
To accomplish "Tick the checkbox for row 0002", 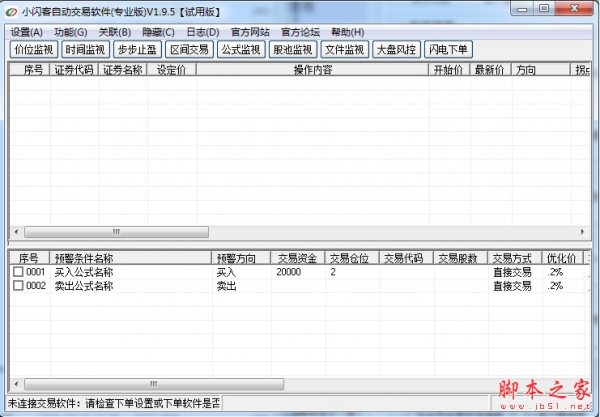I will click(18, 285).
